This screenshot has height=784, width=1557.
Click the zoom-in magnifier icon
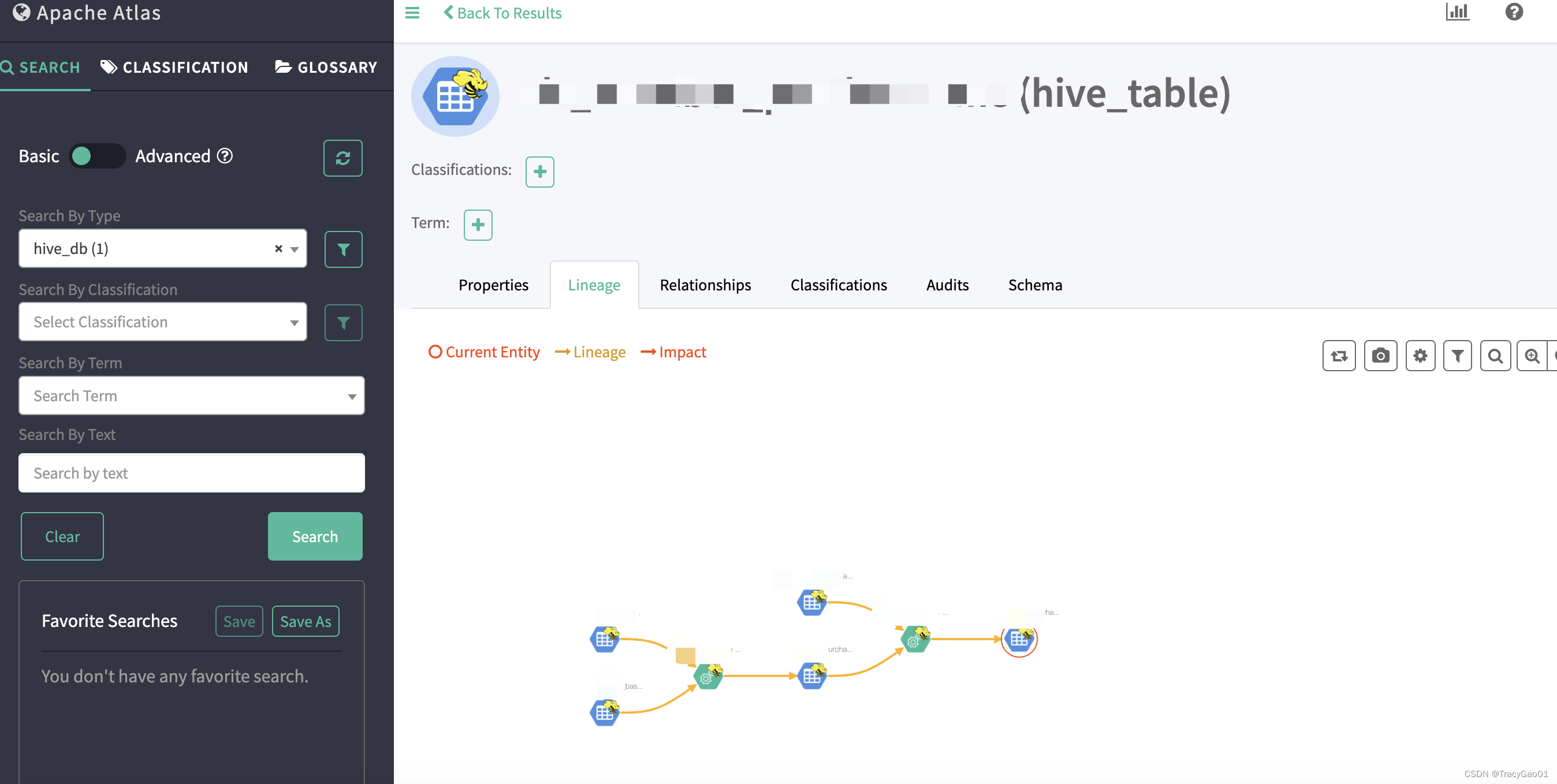1532,355
